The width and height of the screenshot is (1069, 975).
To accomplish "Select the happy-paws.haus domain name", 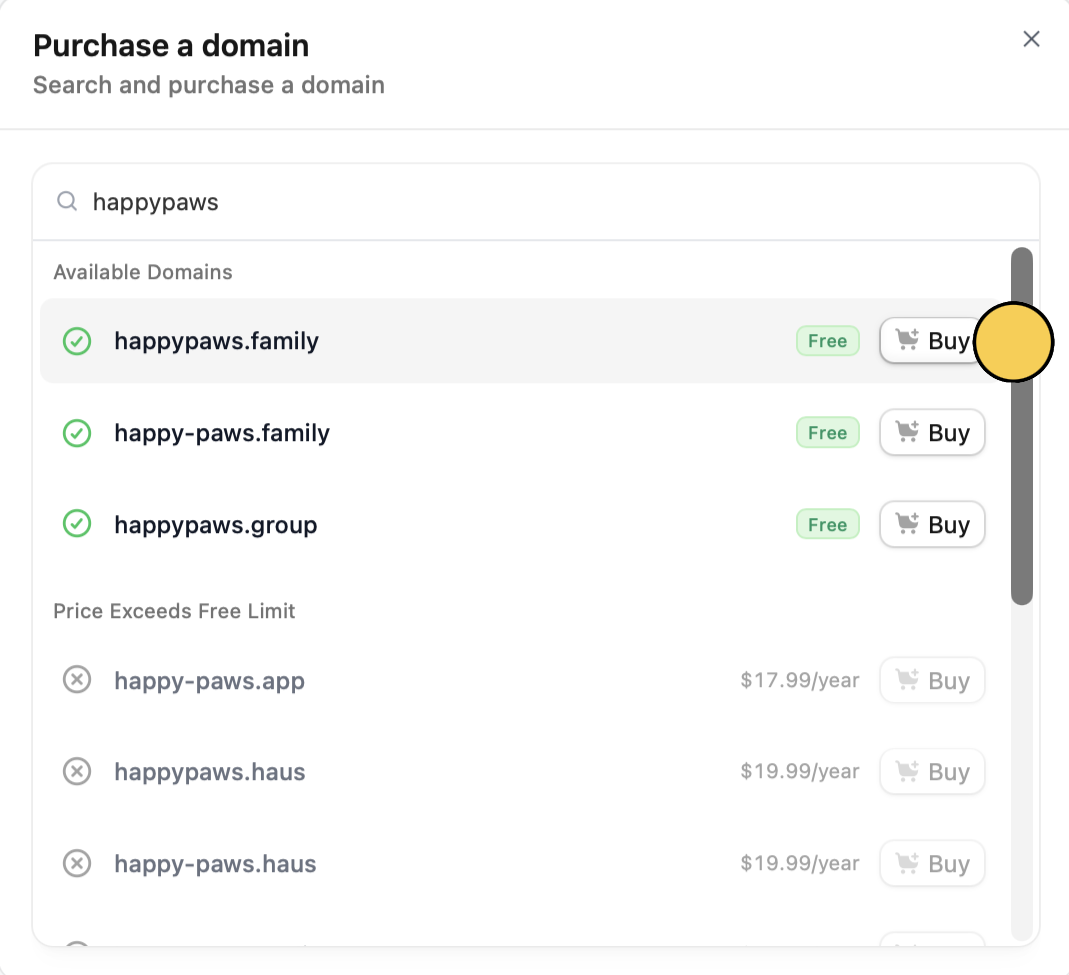I will 215,864.
